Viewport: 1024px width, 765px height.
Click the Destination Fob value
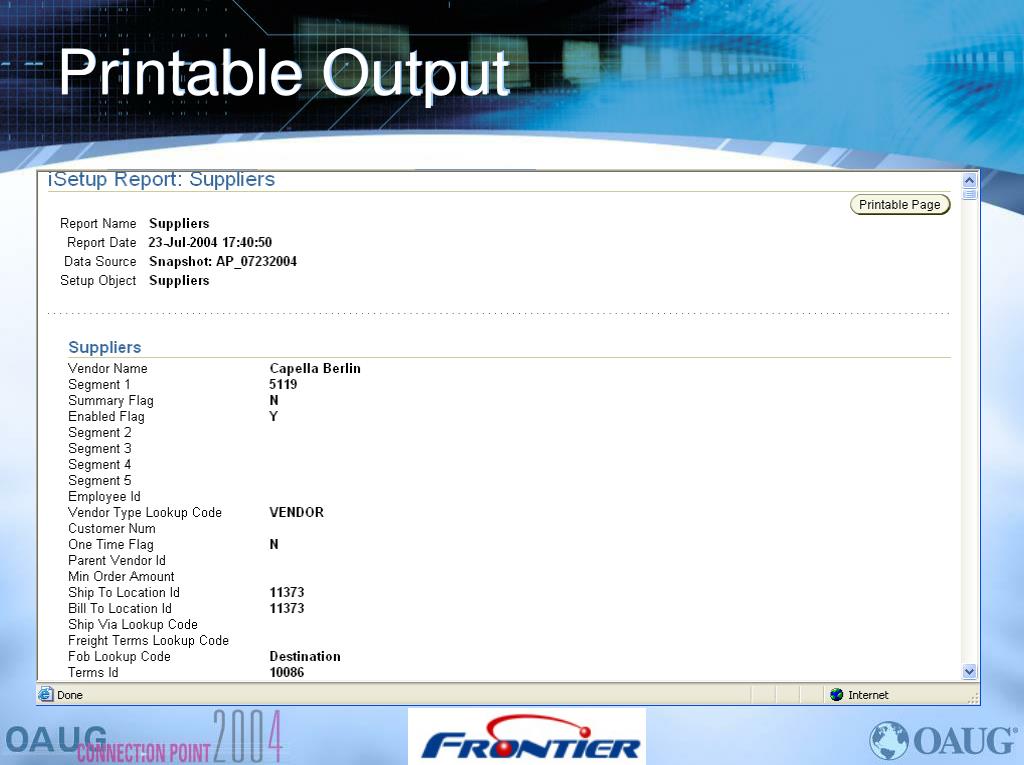[305, 657]
